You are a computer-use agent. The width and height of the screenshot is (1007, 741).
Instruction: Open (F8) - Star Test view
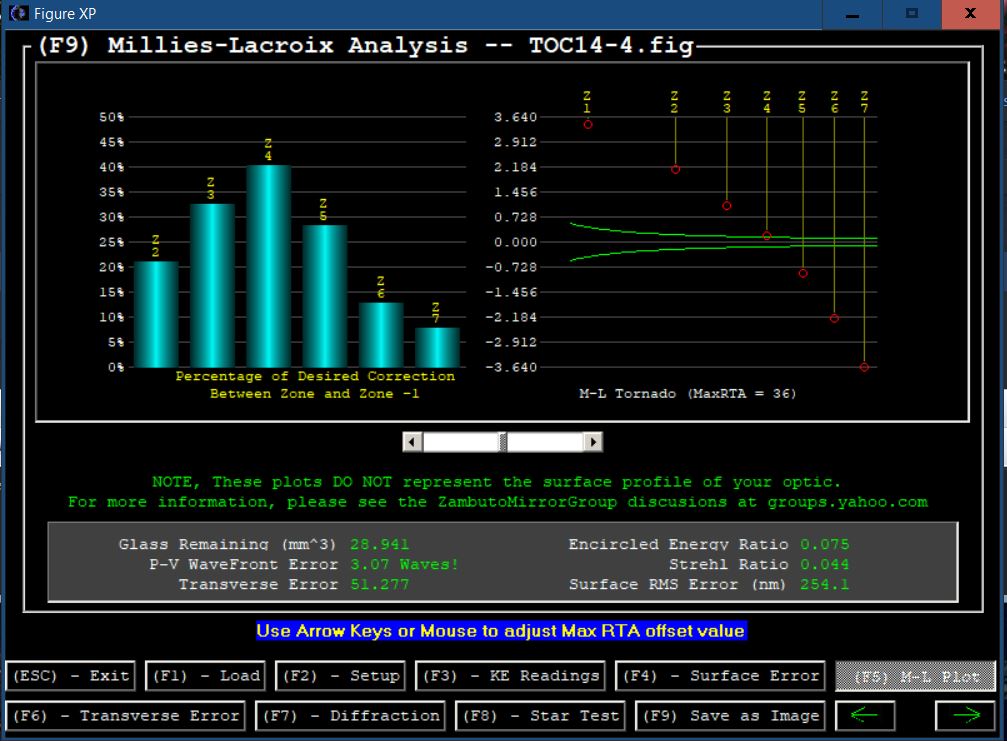point(540,715)
